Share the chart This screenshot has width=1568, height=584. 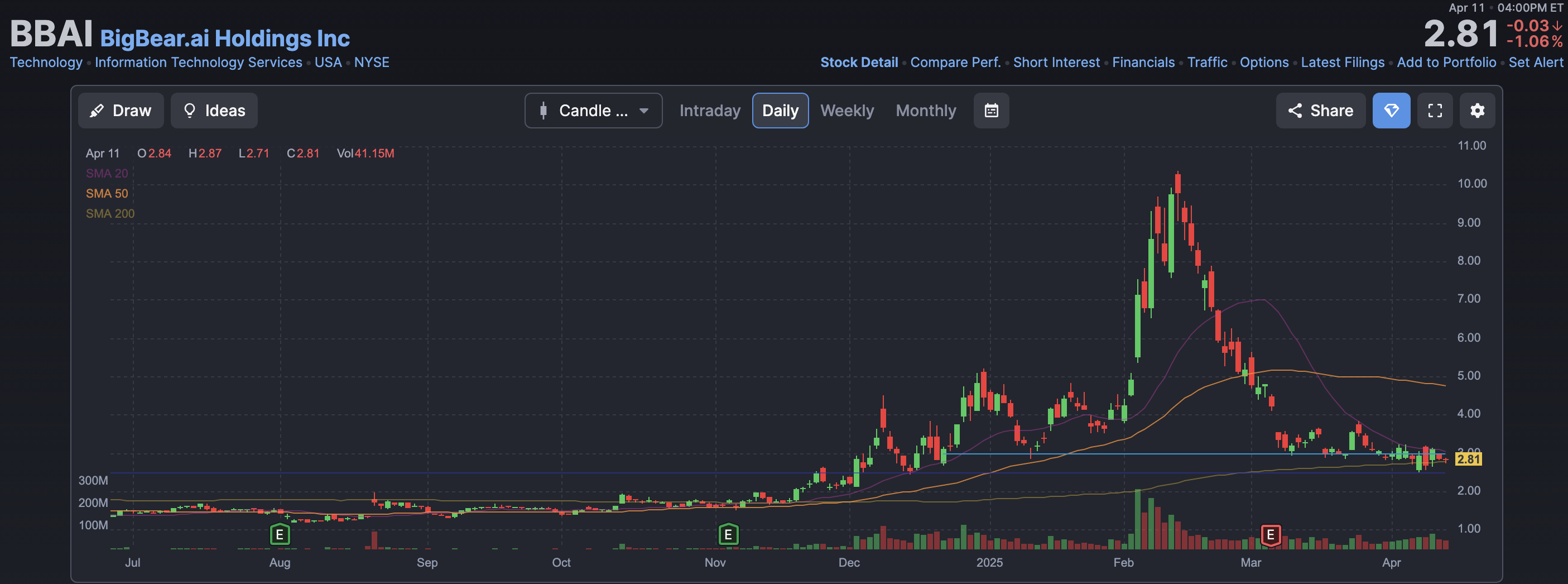[1320, 111]
